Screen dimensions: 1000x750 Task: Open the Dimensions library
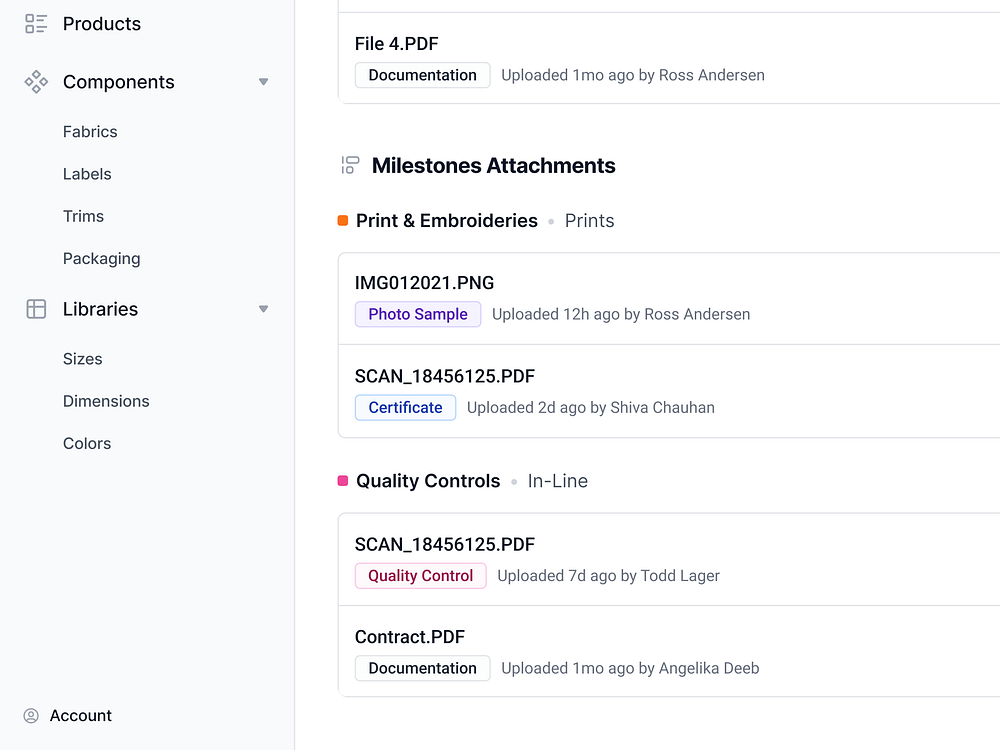pos(106,401)
